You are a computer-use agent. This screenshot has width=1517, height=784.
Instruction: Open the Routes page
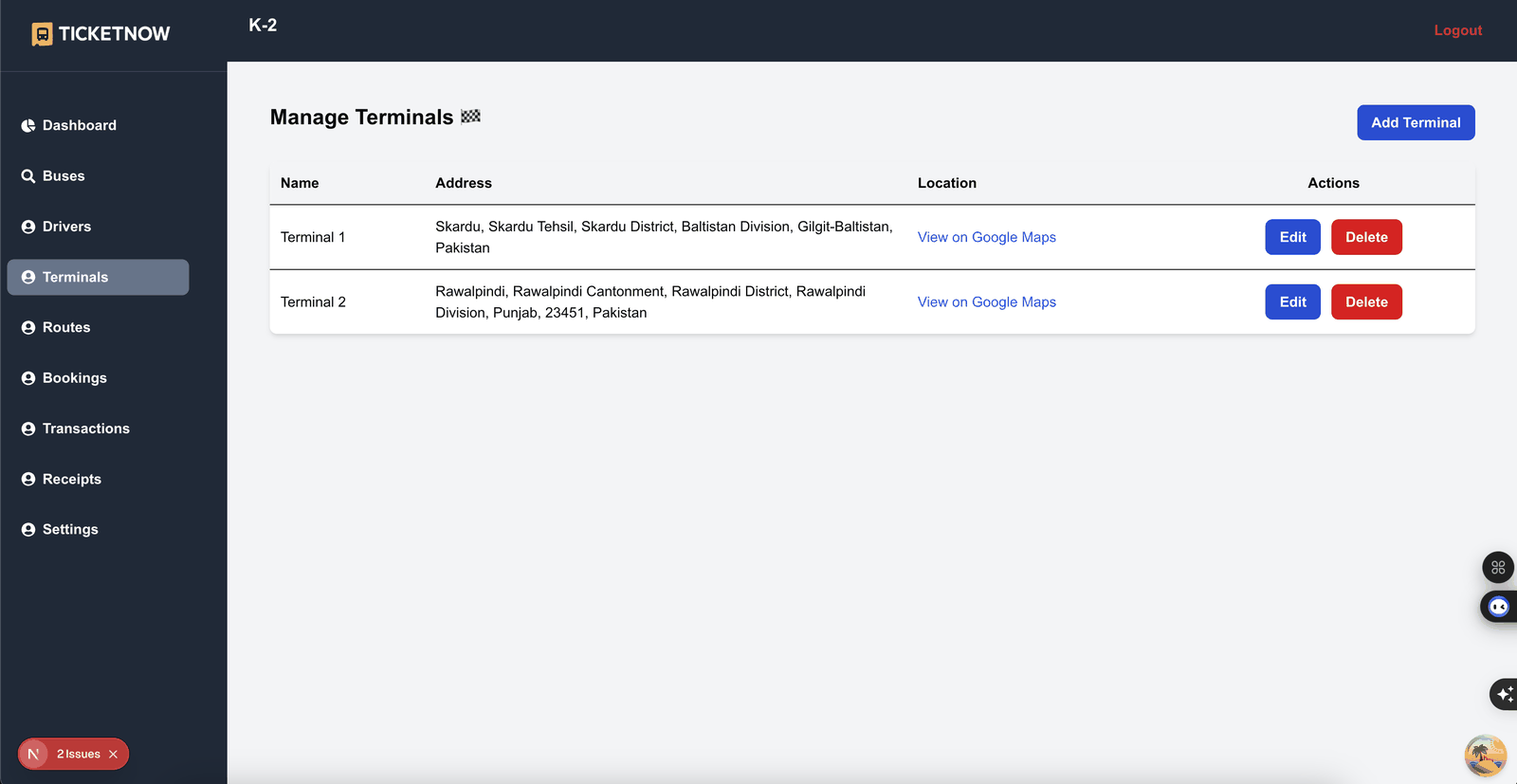point(98,327)
